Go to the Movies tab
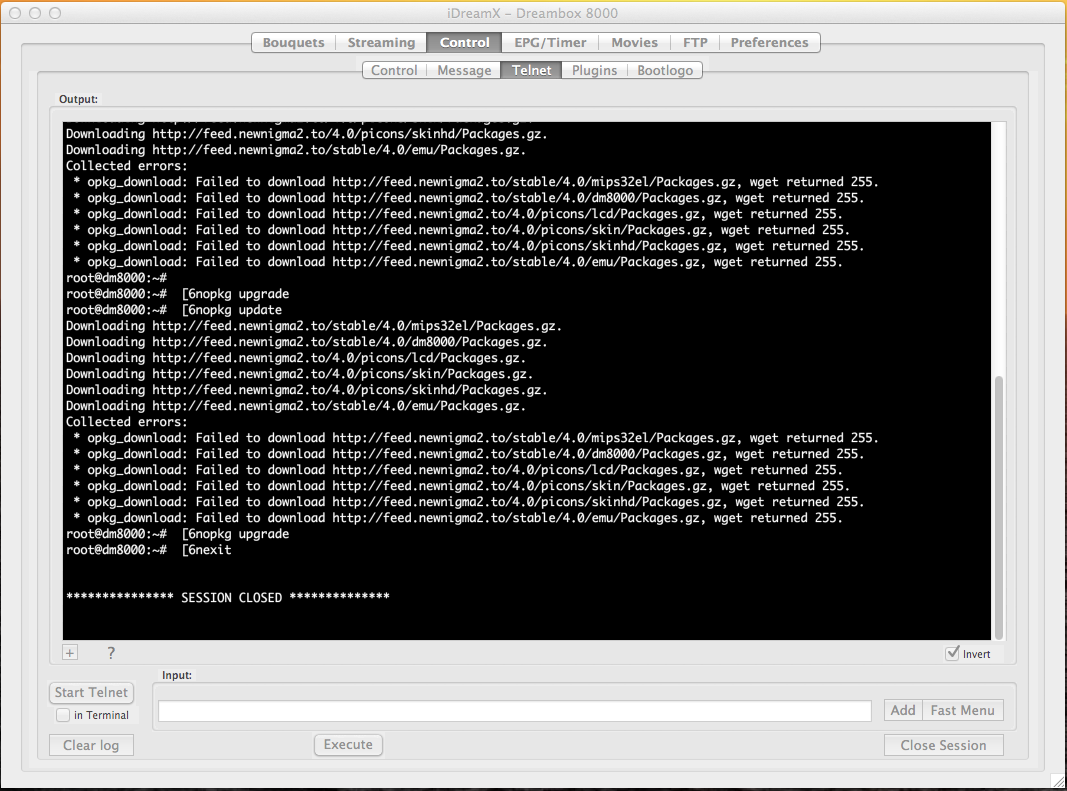 [635, 43]
